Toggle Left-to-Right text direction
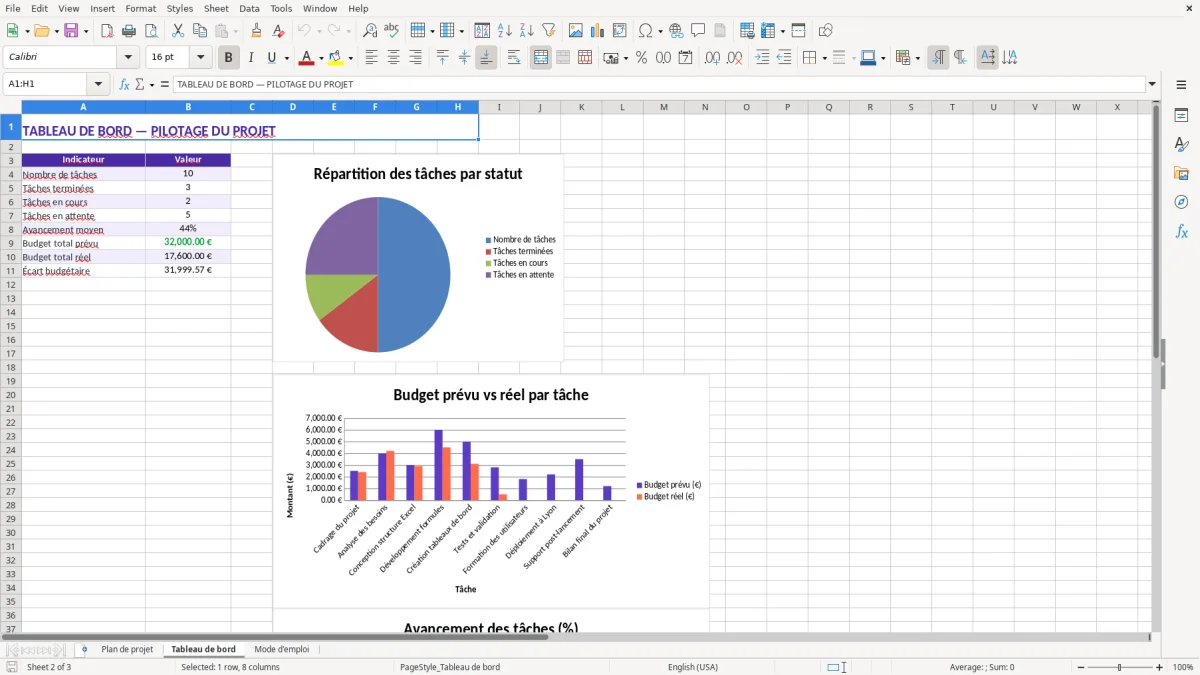The image size is (1200, 675). tap(938, 58)
